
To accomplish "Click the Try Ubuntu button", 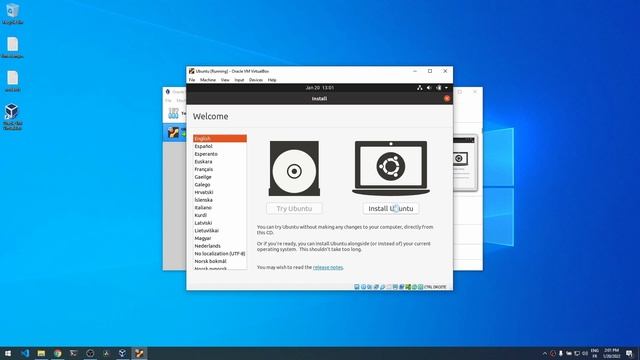I will pos(294,209).
